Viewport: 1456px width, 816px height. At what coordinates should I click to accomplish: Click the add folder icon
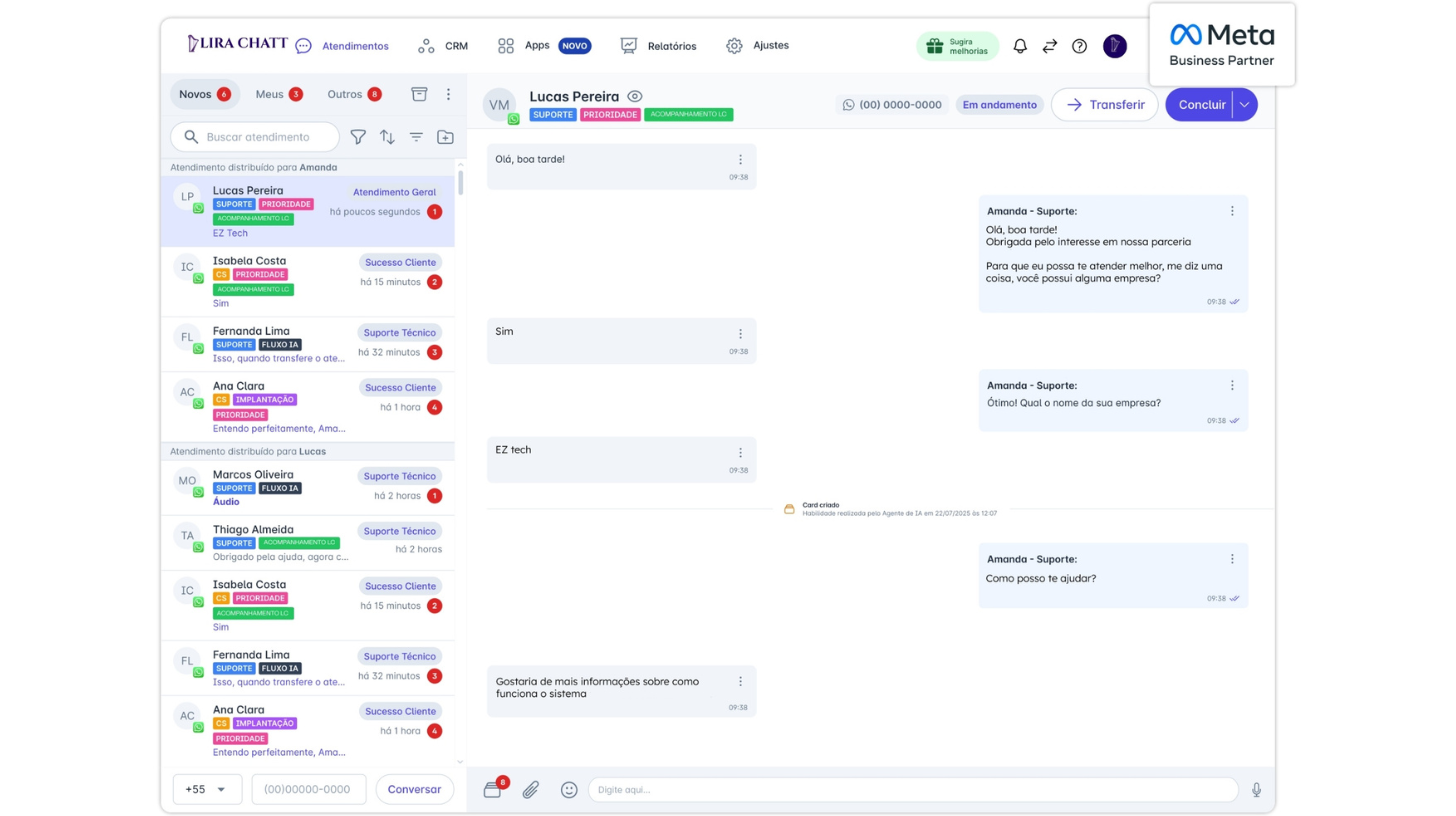[445, 137]
